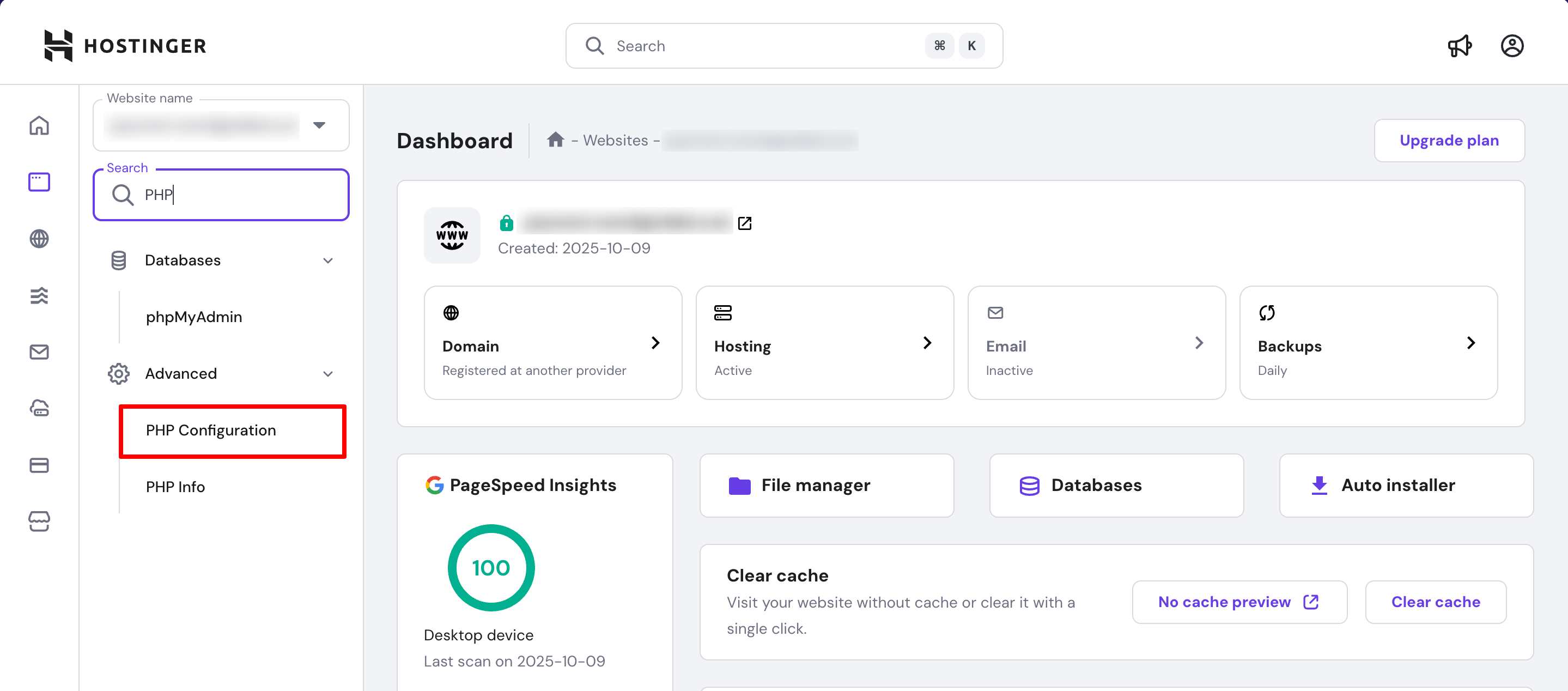Click external link icon beside site URL
The image size is (1568, 691).
tap(744, 223)
